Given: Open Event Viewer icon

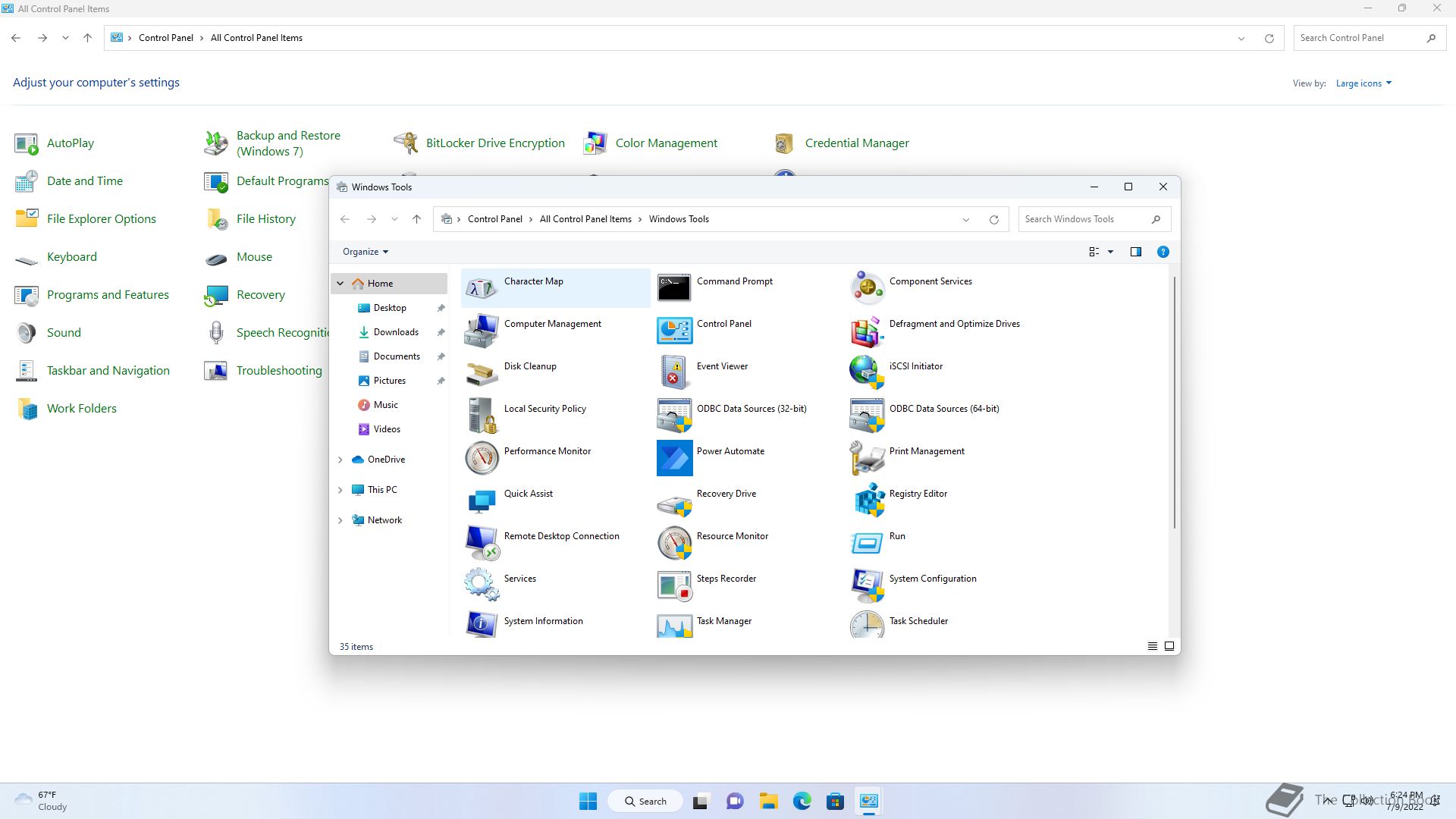Looking at the screenshot, I should pyautogui.click(x=674, y=373).
